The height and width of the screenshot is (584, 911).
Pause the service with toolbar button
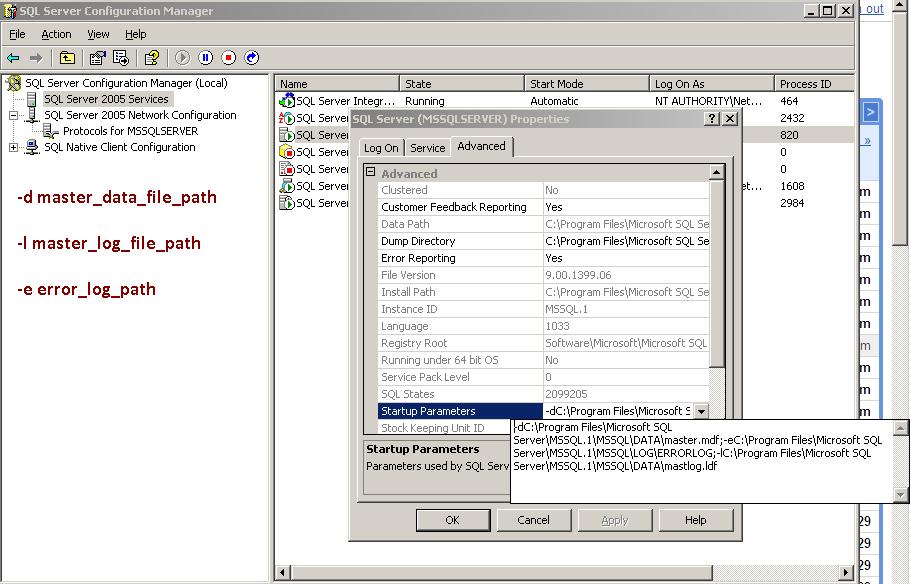[205, 58]
